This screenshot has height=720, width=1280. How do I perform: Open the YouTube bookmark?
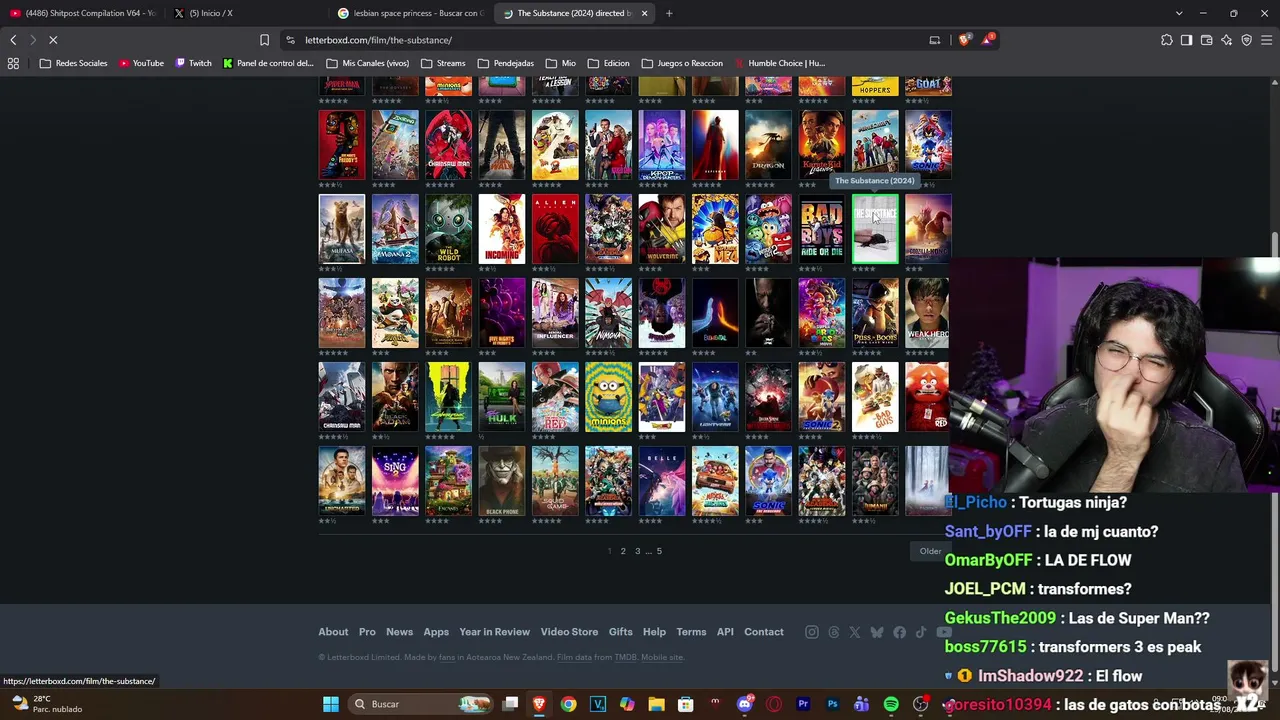click(x=141, y=63)
